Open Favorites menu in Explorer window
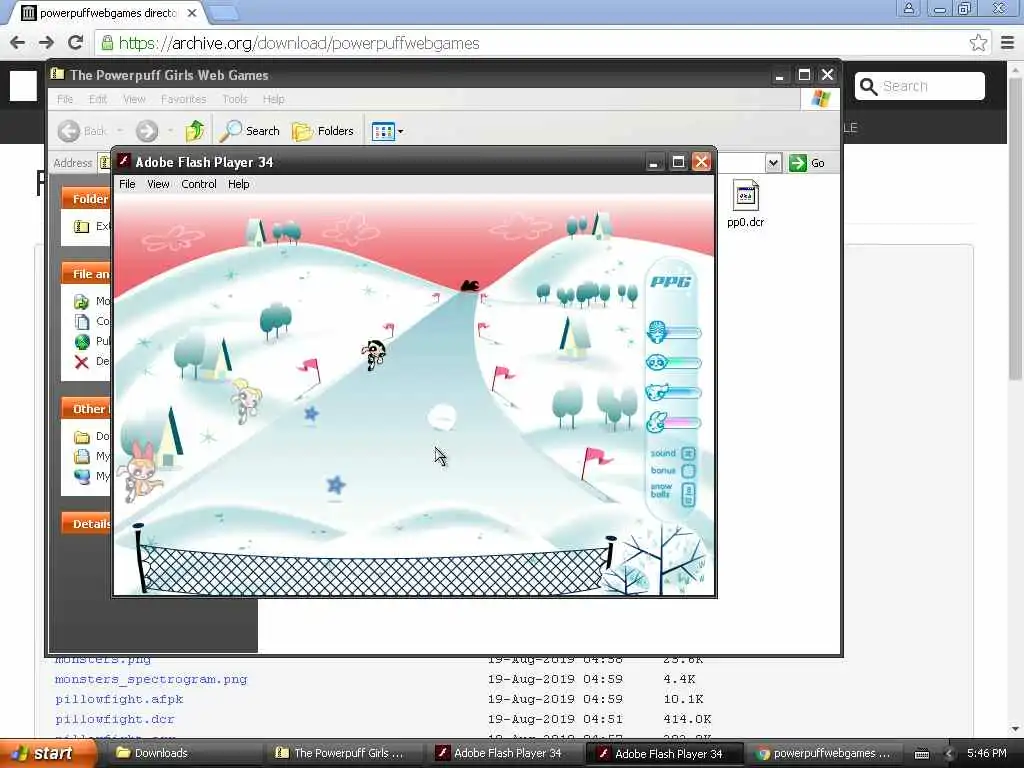 click(x=184, y=99)
